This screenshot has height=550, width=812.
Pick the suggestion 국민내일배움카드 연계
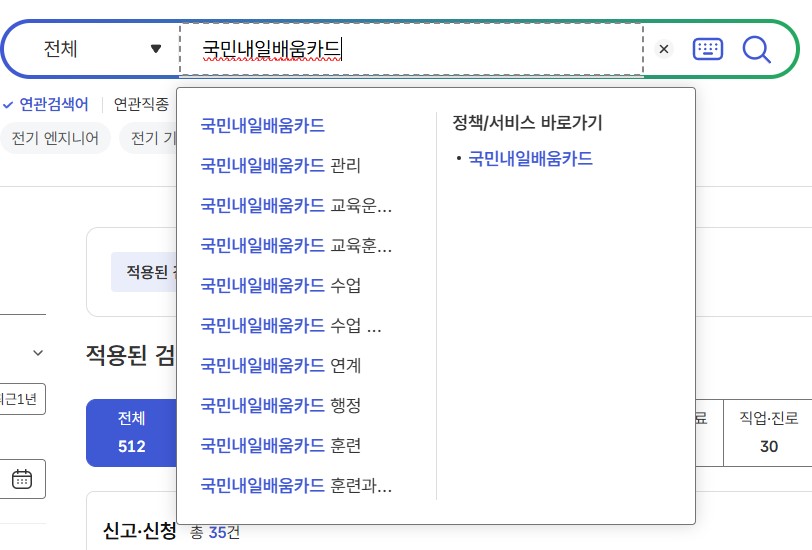click(x=281, y=365)
